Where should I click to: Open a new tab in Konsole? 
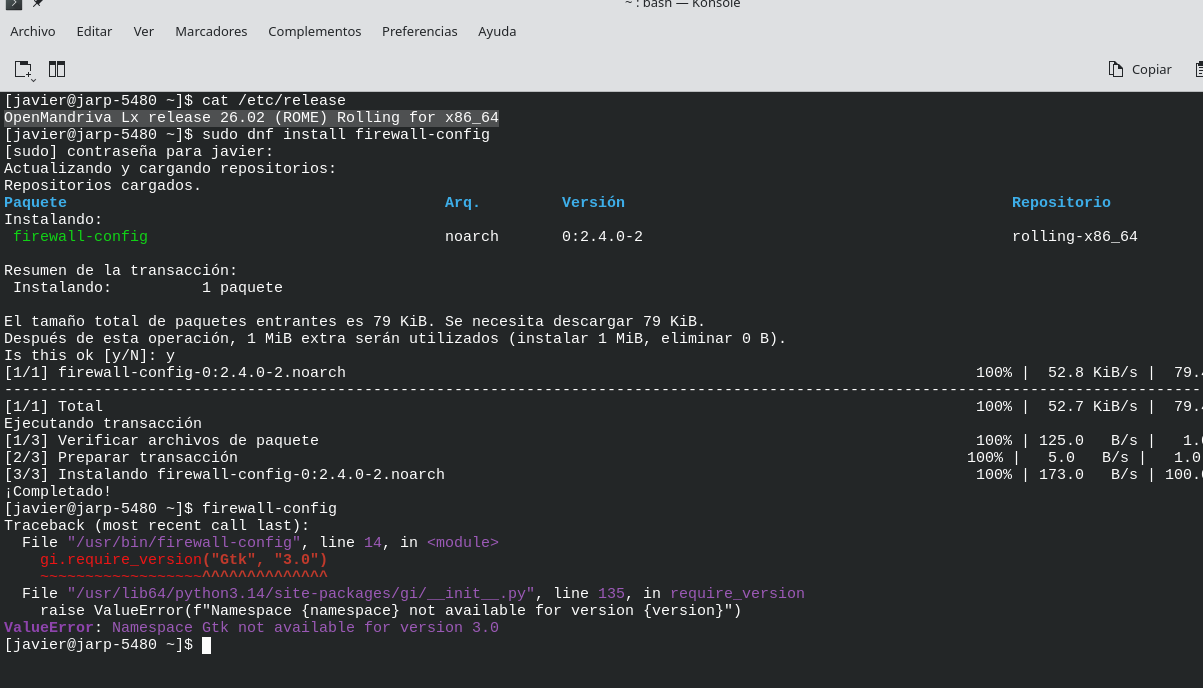pos(23,69)
